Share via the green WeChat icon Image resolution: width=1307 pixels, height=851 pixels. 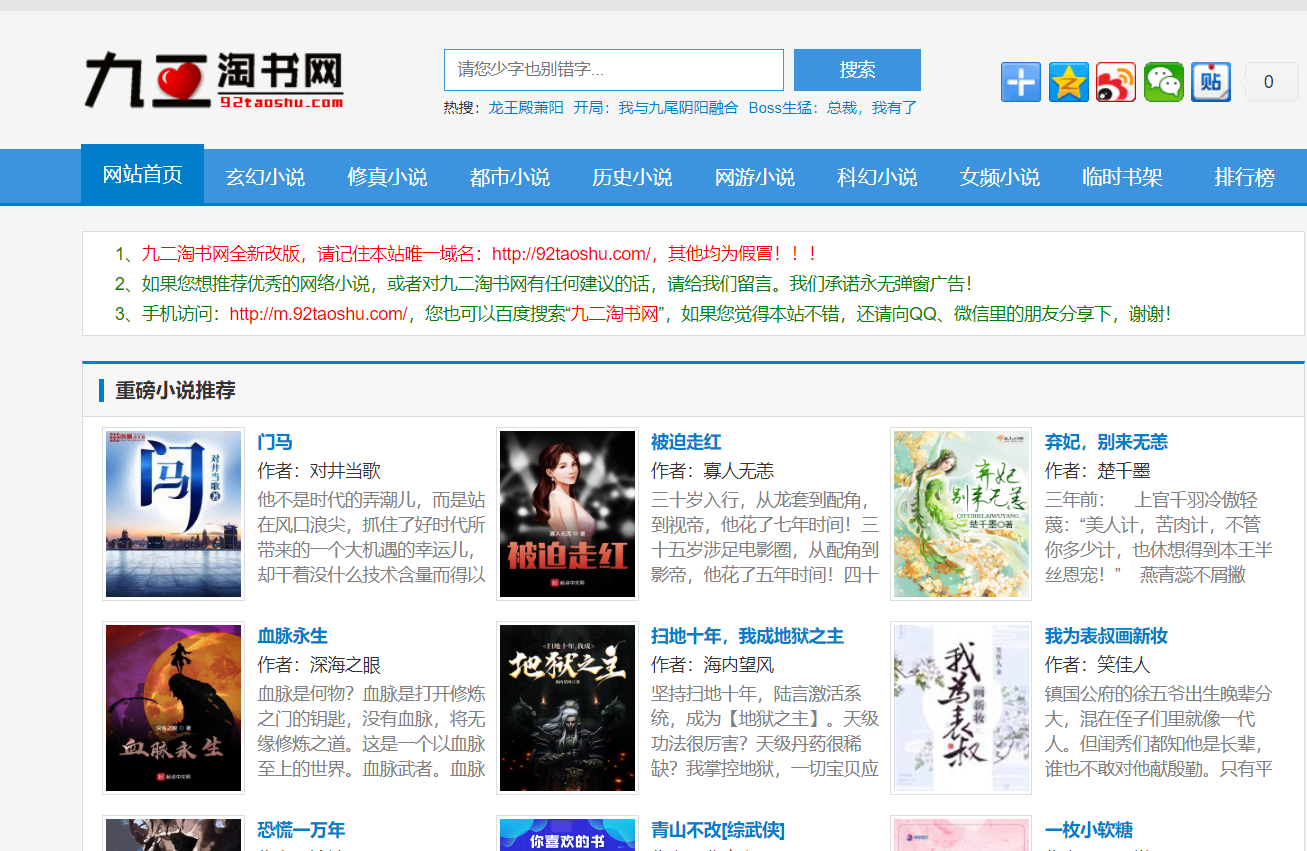(x=1164, y=82)
